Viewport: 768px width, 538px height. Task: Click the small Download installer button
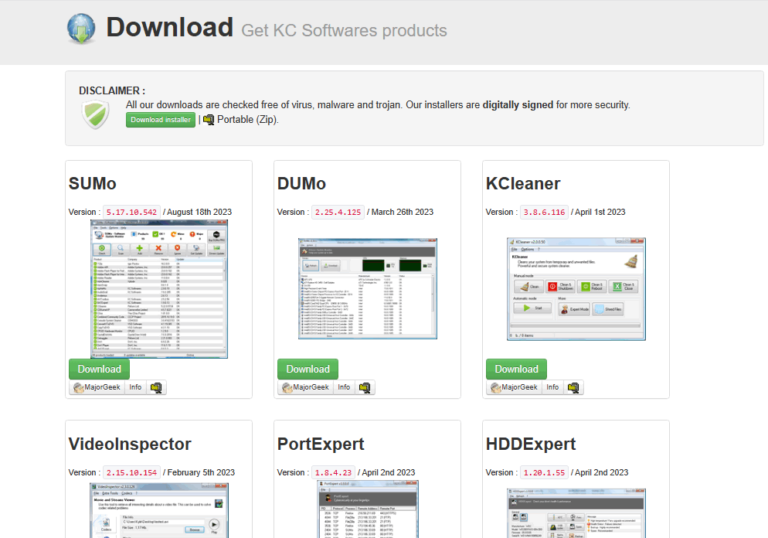tap(160, 120)
